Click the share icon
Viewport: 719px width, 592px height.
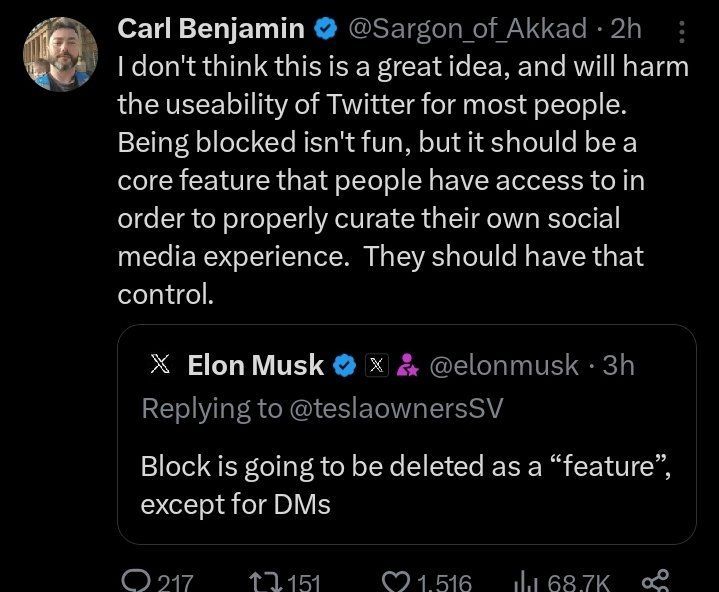tap(653, 581)
